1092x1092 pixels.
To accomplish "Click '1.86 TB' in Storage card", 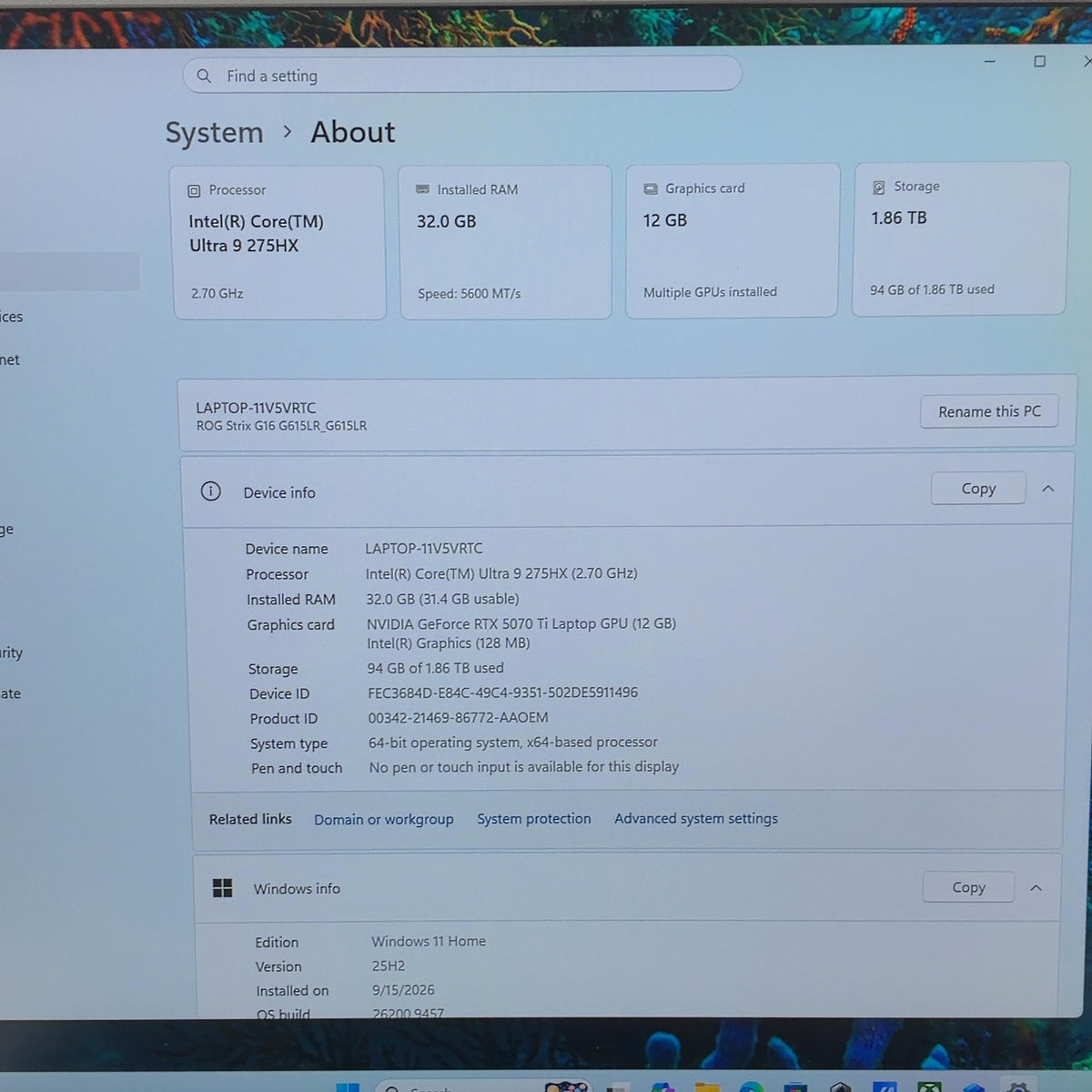I will [899, 217].
